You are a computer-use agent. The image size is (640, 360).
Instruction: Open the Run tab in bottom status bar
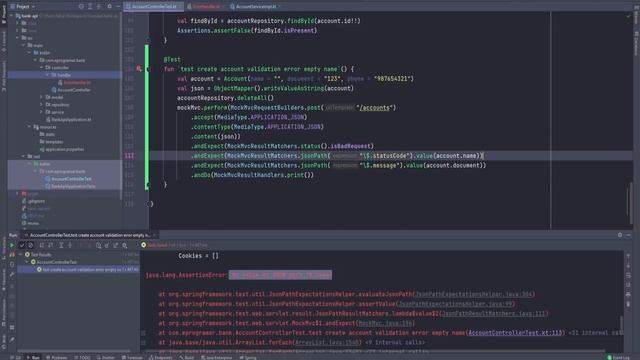33,357
